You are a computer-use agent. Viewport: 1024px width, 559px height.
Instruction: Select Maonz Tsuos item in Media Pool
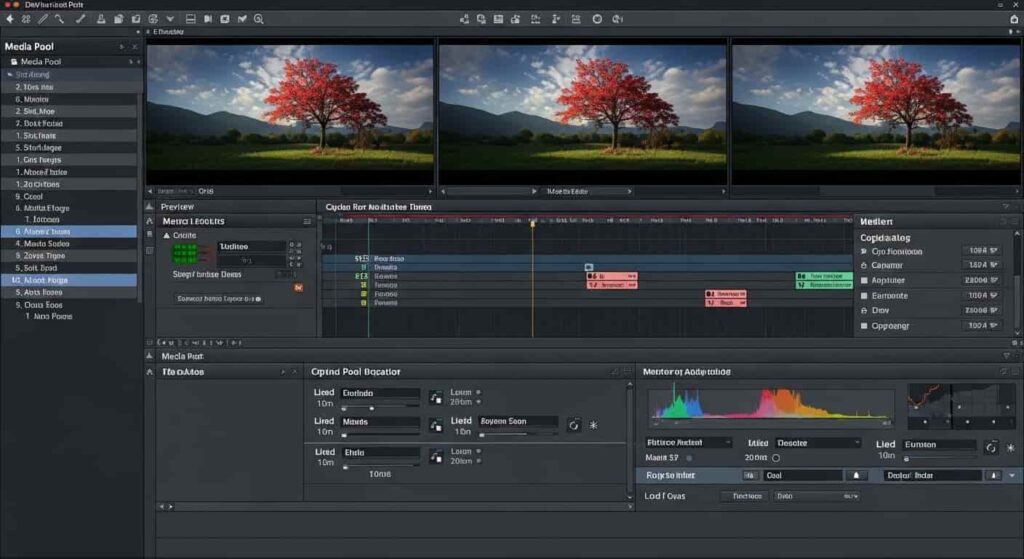(69, 231)
